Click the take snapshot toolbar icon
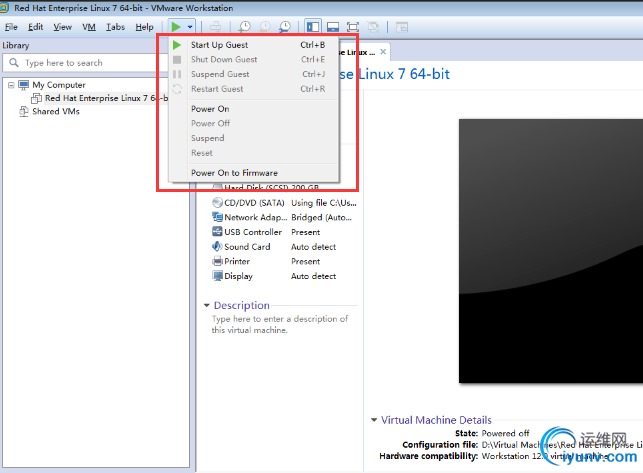The height and width of the screenshot is (473, 643). pyautogui.click(x=245, y=27)
